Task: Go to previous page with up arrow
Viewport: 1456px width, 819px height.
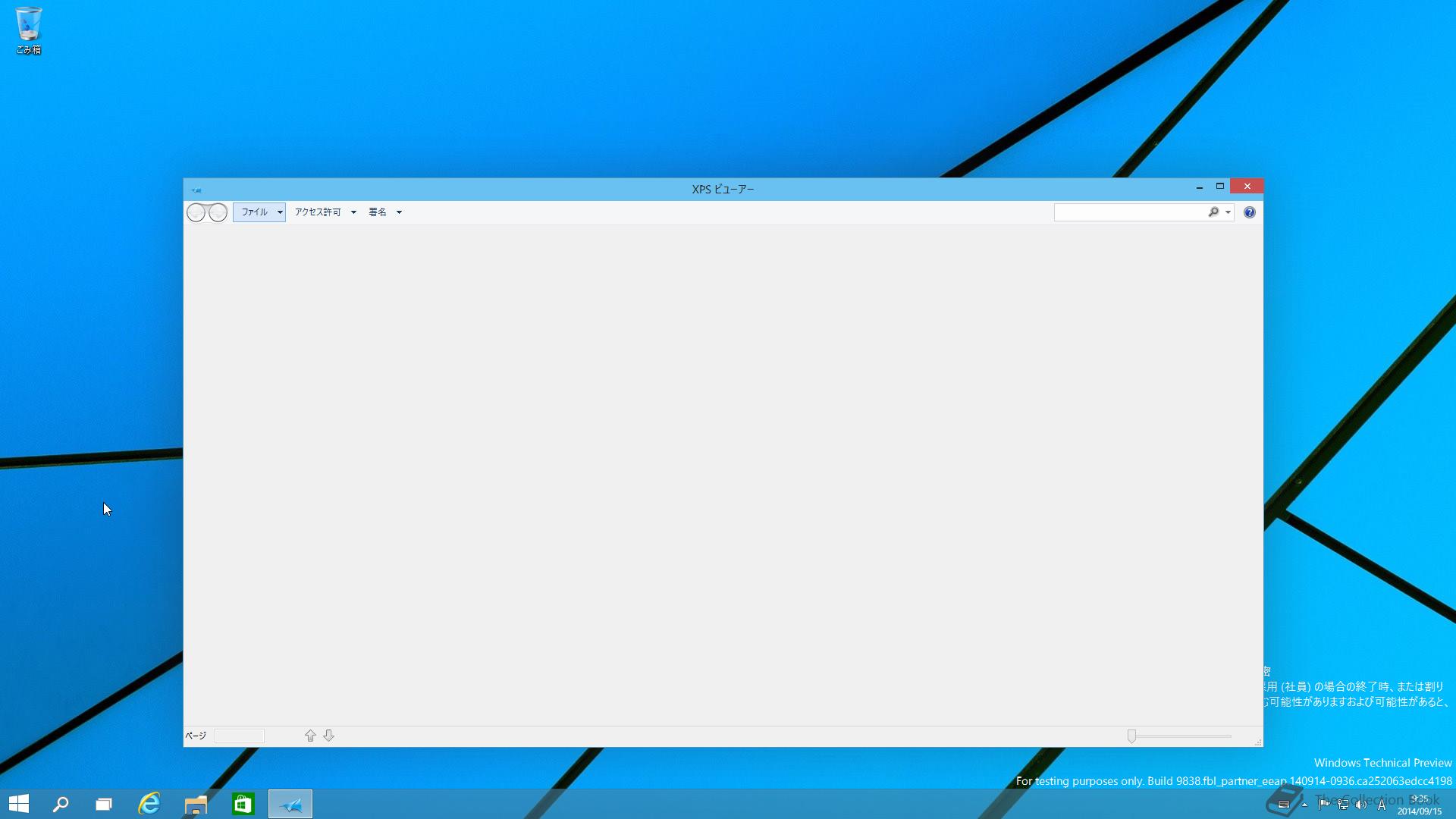Action: tap(310, 736)
